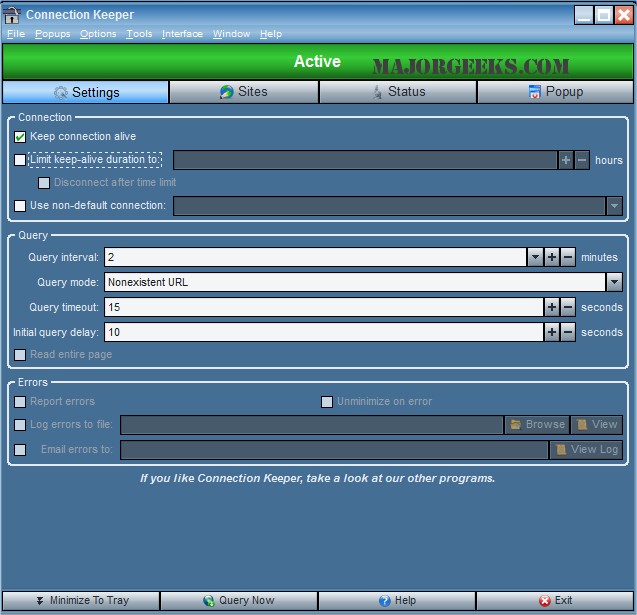The image size is (637, 615).
Task: Toggle Read entire page checkbox
Action: 20,355
